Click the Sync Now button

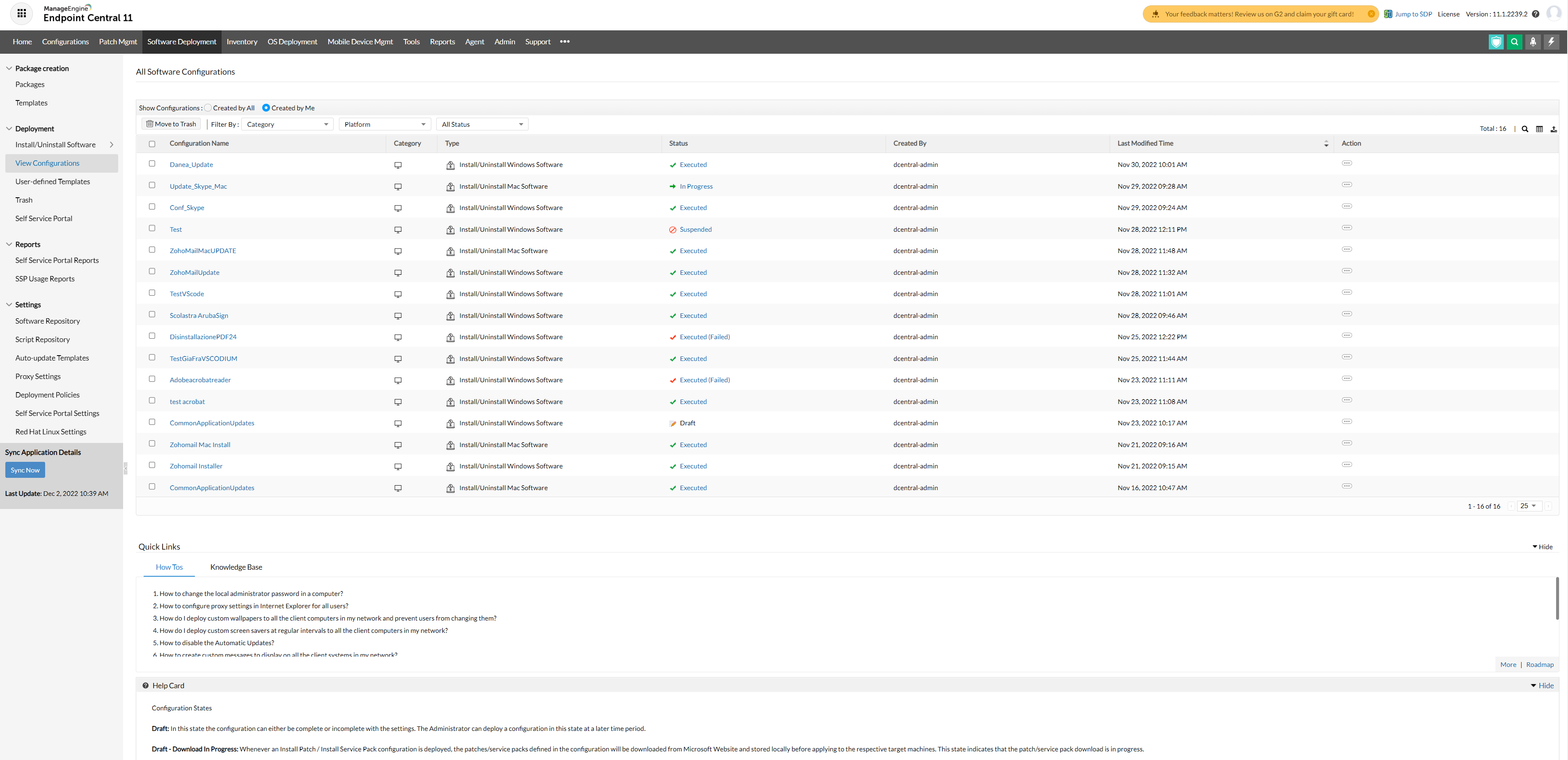[x=25, y=470]
